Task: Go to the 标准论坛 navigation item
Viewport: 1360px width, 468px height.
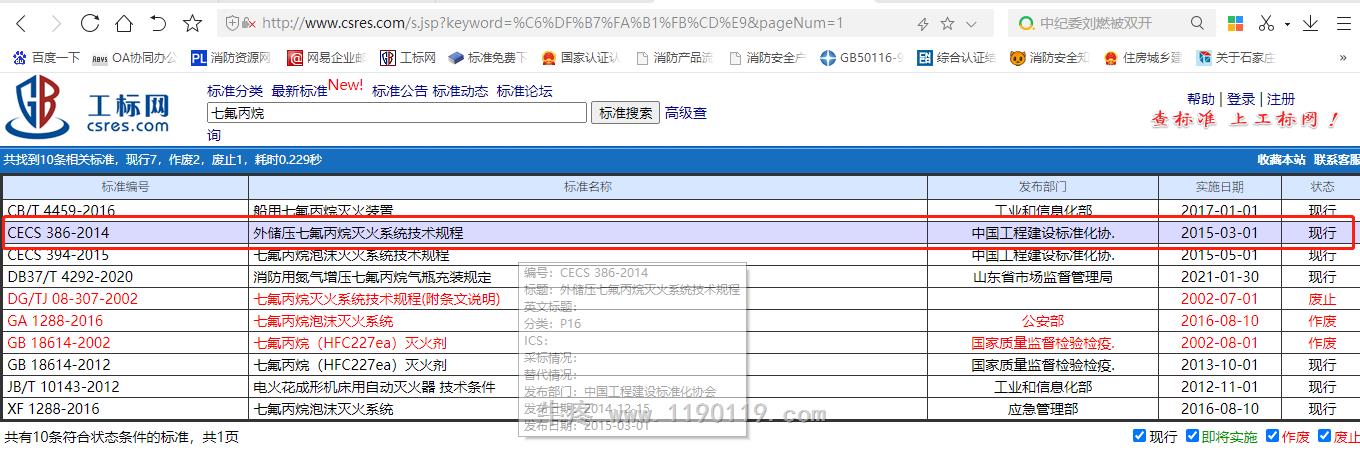Action: tap(524, 91)
